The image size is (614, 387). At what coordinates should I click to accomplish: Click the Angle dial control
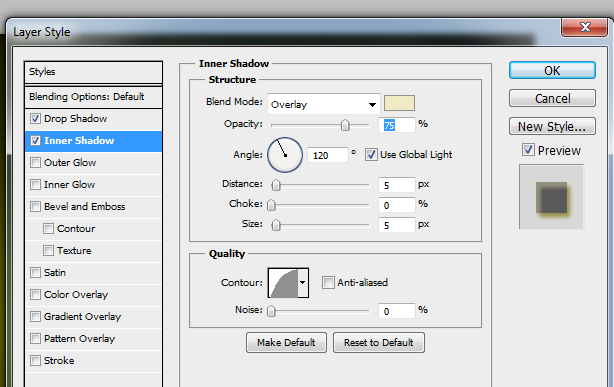(285, 155)
